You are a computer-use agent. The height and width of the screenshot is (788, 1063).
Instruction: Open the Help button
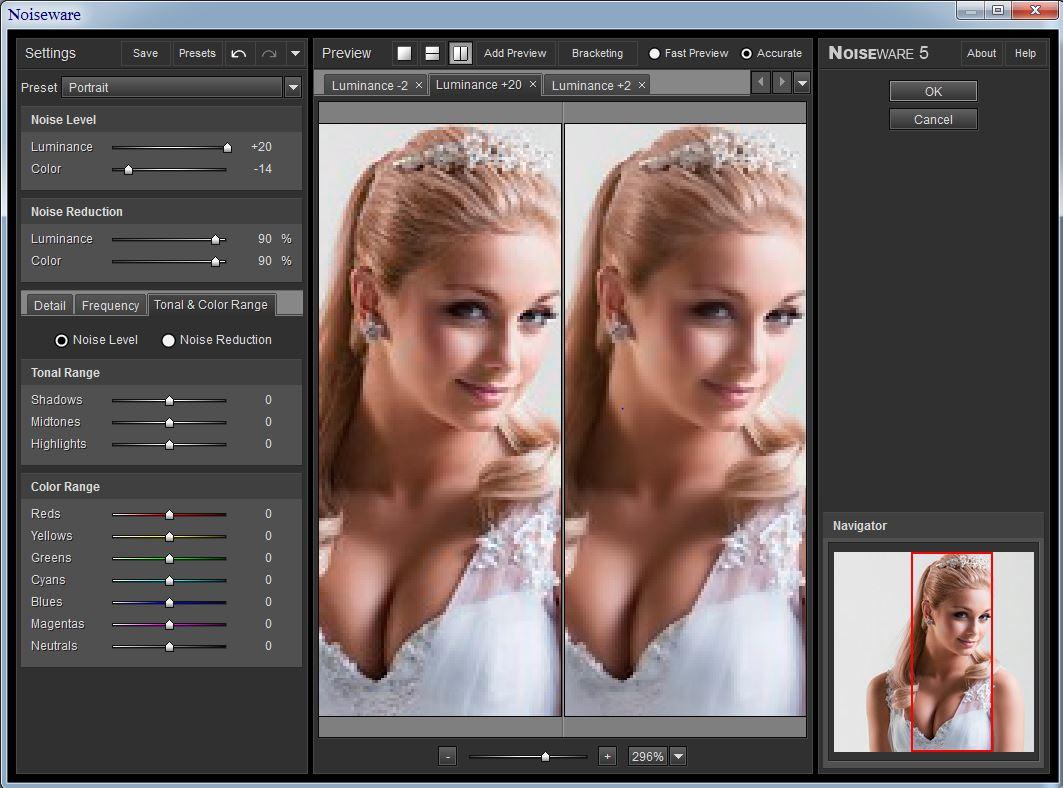(x=1025, y=54)
